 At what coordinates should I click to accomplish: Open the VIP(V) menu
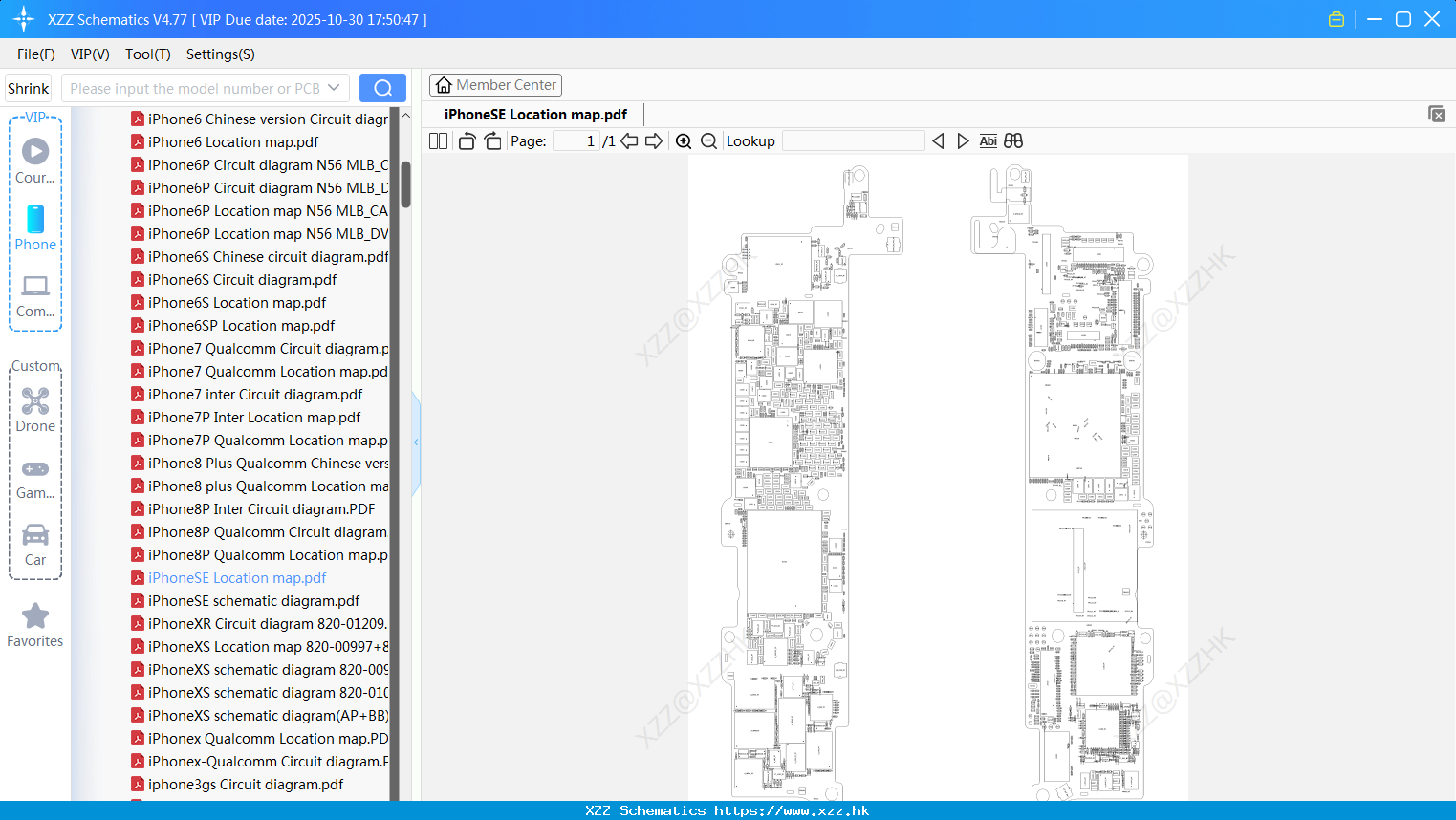click(90, 54)
